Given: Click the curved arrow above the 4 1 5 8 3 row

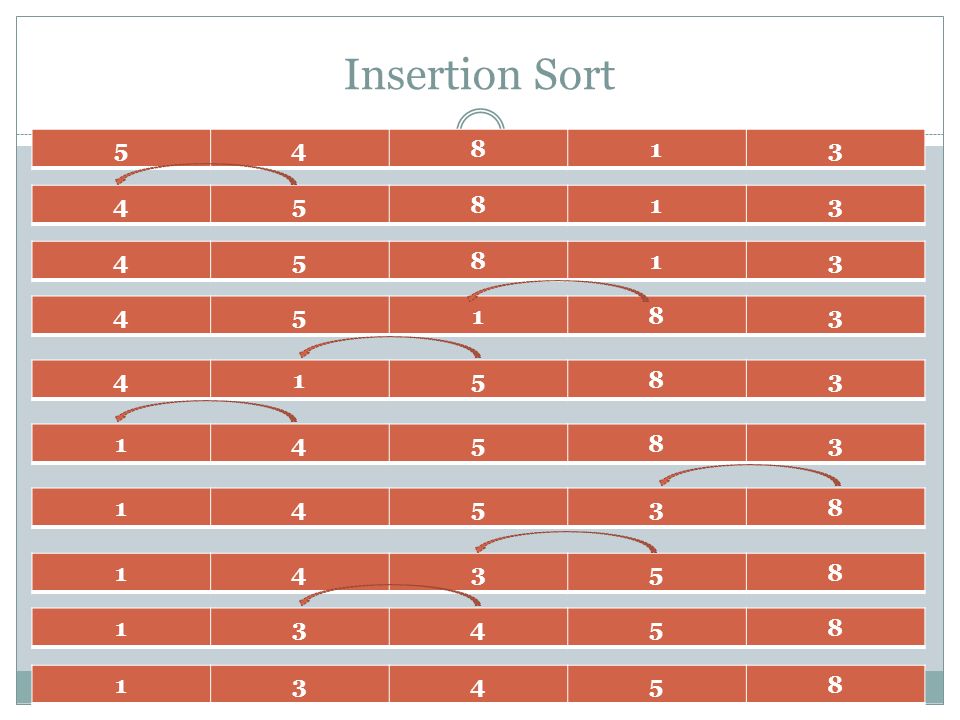Looking at the screenshot, I should [x=390, y=347].
